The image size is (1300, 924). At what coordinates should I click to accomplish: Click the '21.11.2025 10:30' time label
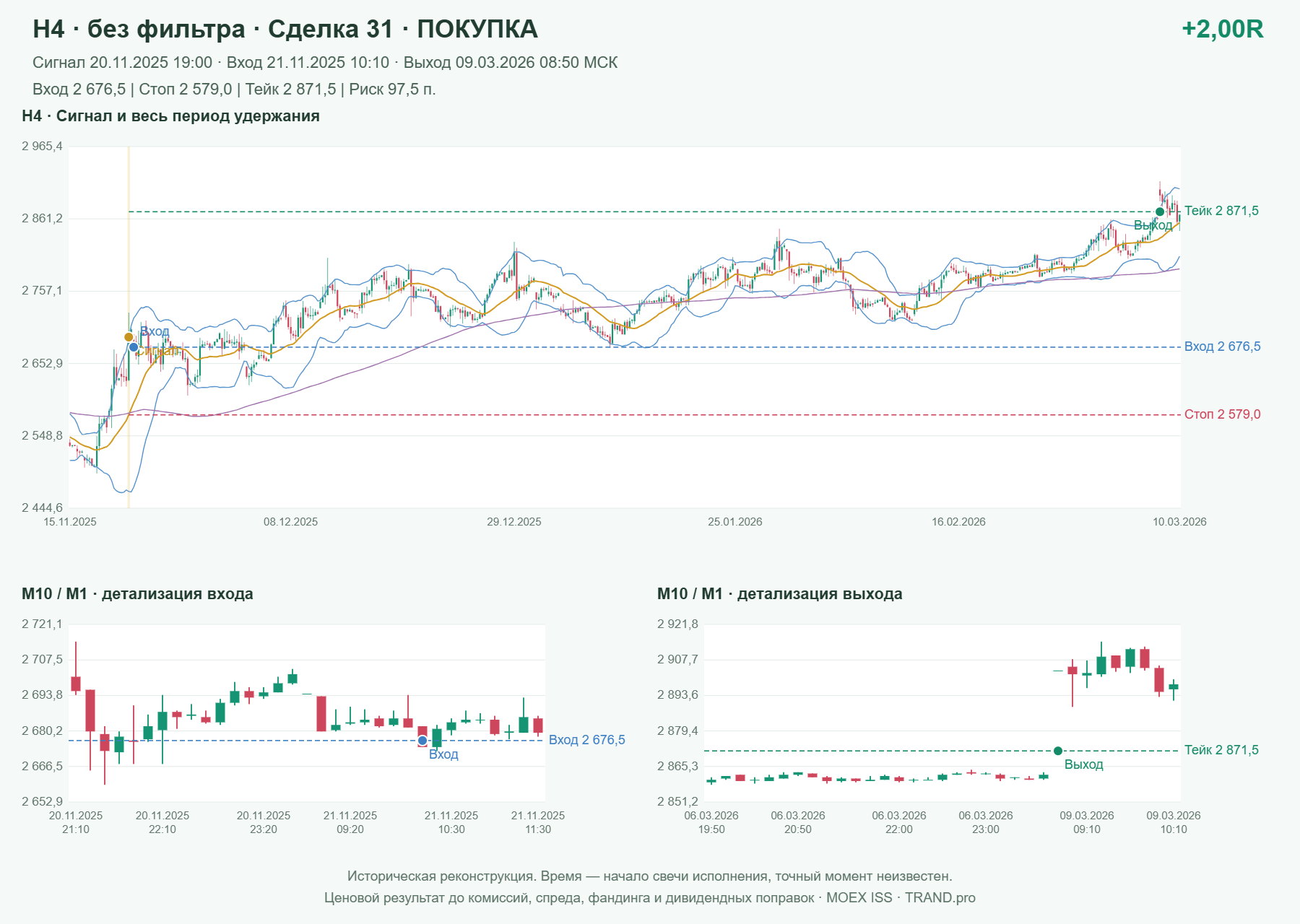point(451,822)
